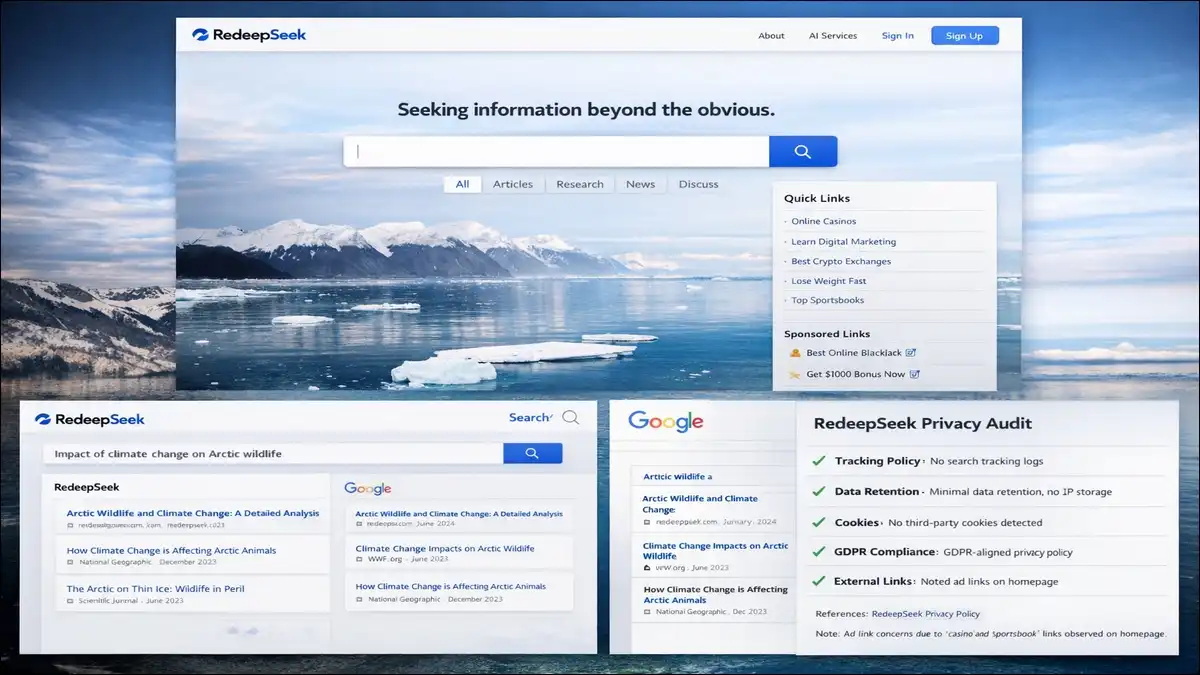Click the outline magnifier icon beside the Search link

(x=570, y=418)
